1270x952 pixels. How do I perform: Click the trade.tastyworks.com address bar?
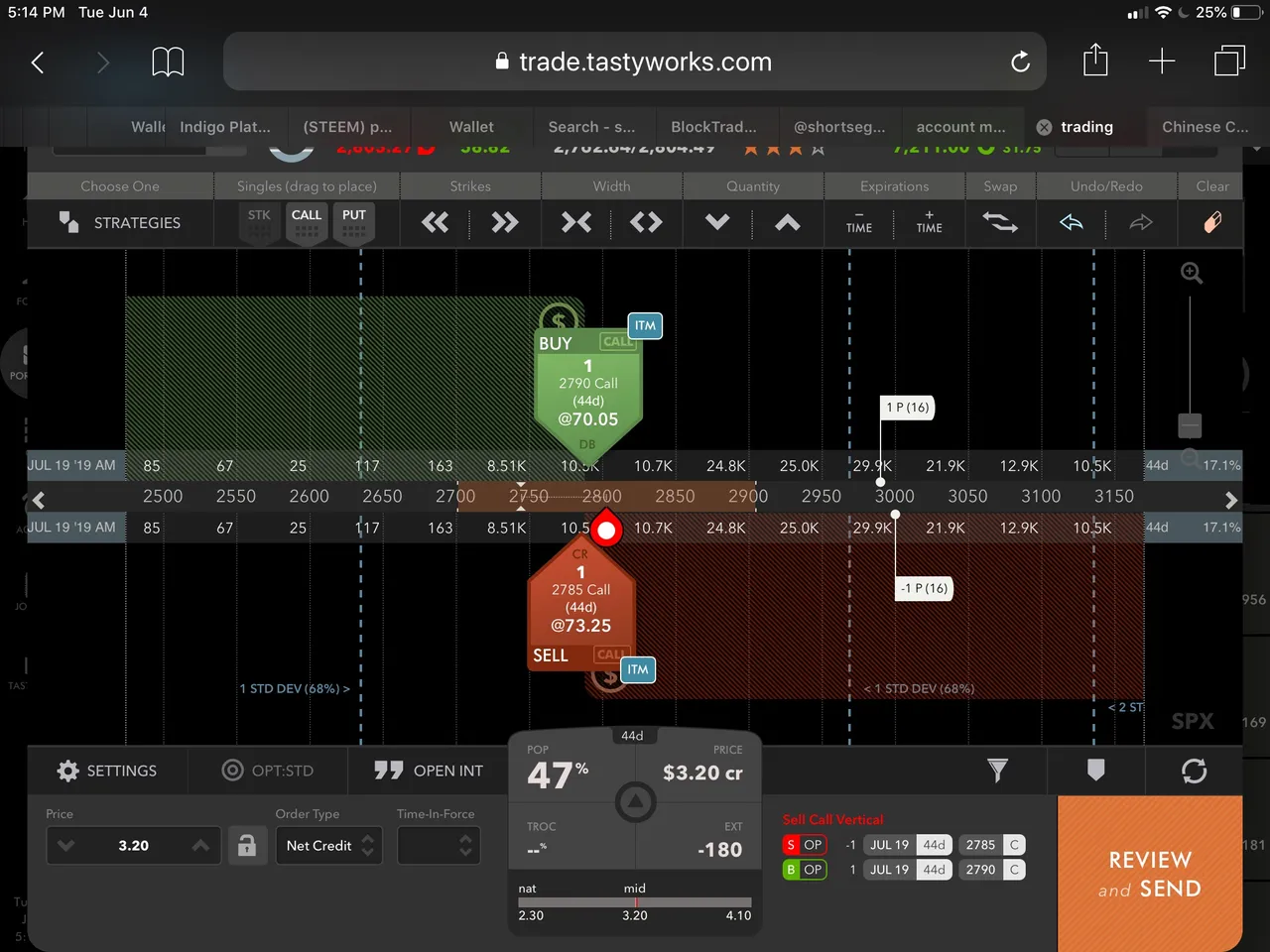(635, 61)
